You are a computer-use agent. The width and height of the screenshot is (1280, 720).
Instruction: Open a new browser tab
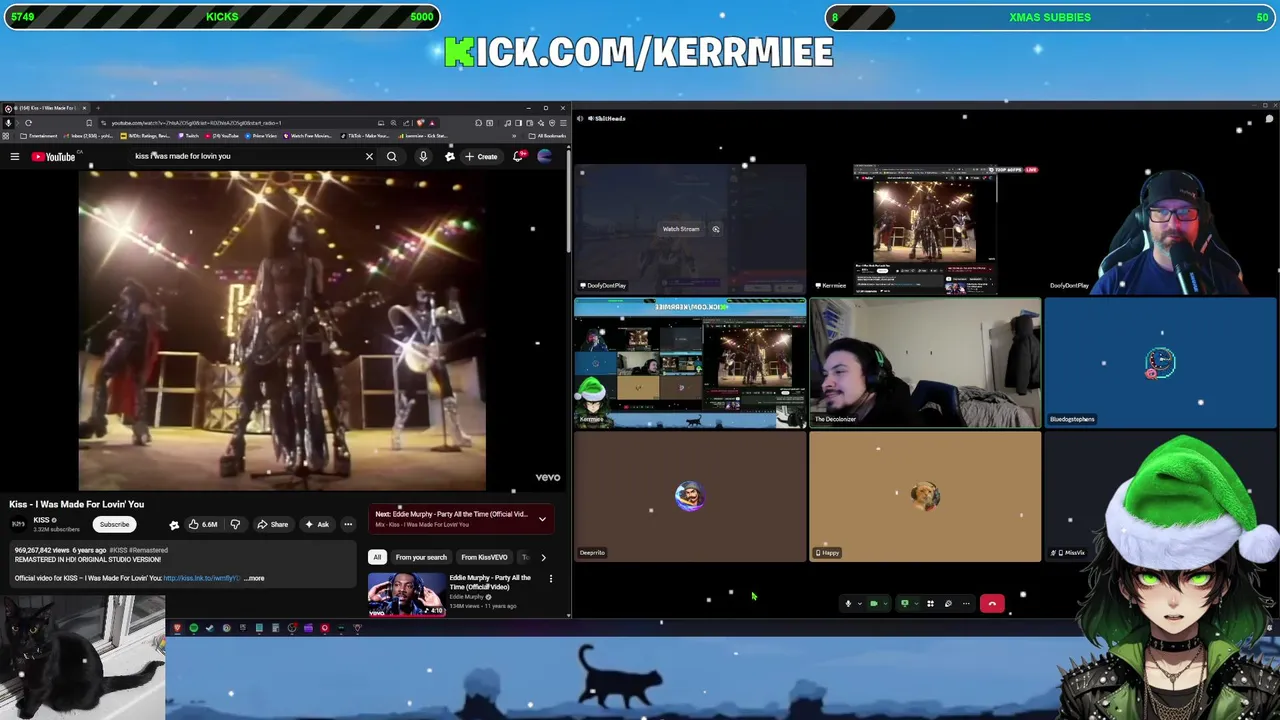pyautogui.click(x=98, y=108)
